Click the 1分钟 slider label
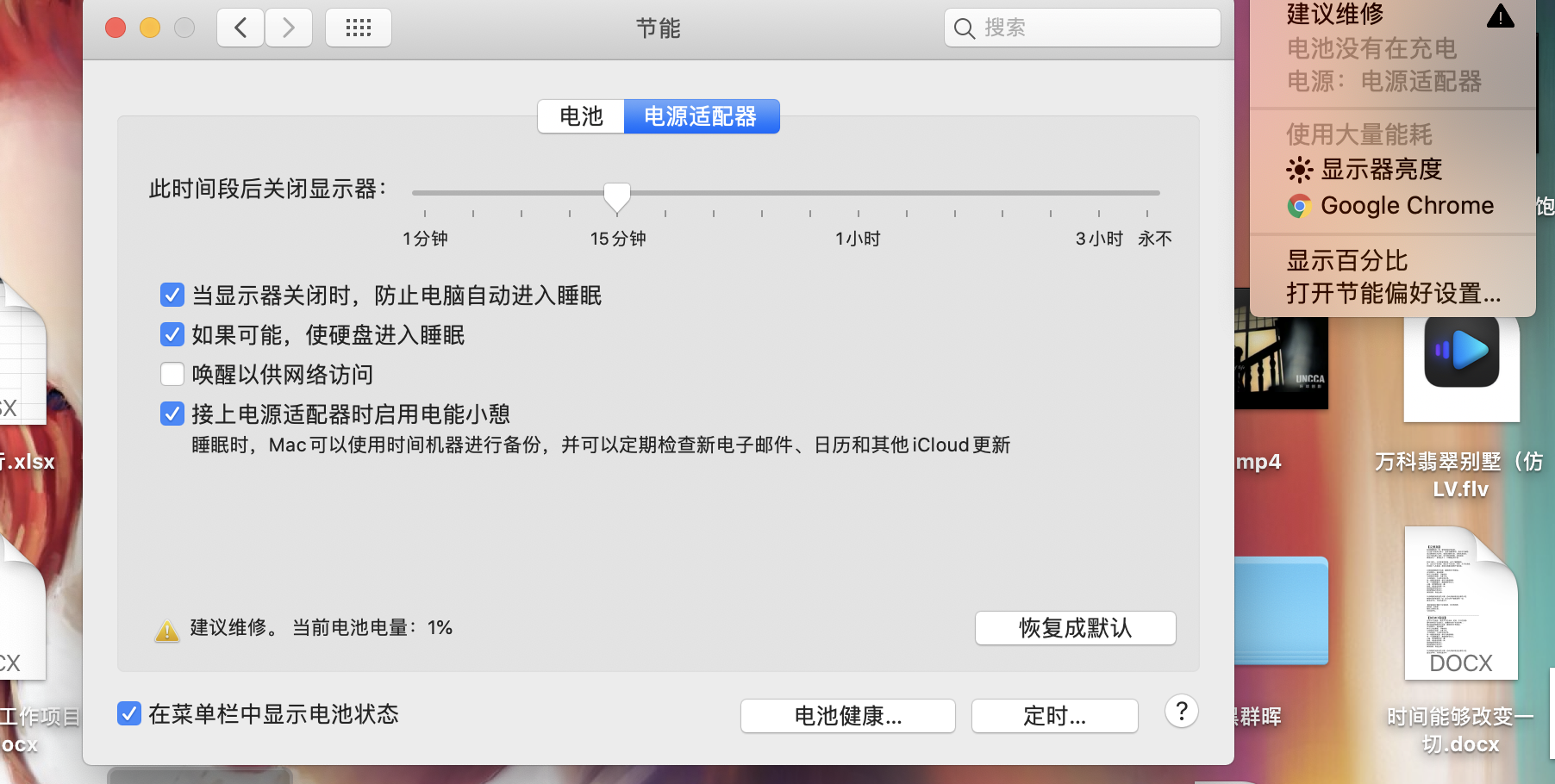The height and width of the screenshot is (784, 1555). [x=425, y=239]
